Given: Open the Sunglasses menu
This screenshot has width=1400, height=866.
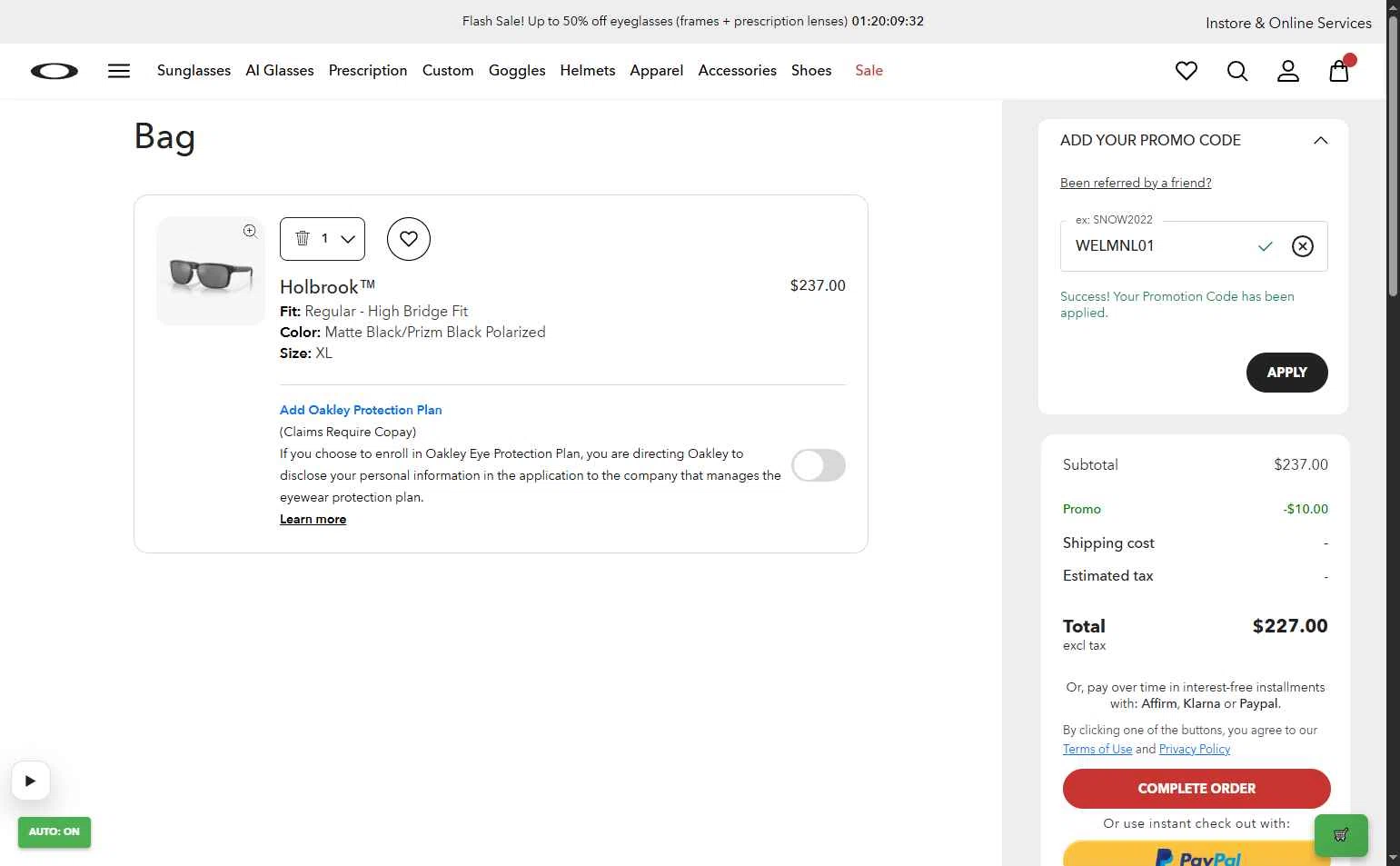Looking at the screenshot, I should (x=194, y=71).
